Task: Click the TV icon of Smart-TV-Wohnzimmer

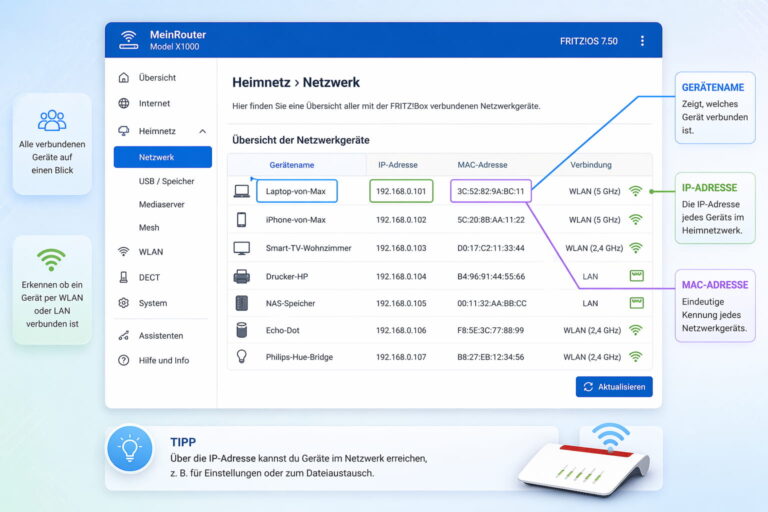Action: (x=241, y=248)
